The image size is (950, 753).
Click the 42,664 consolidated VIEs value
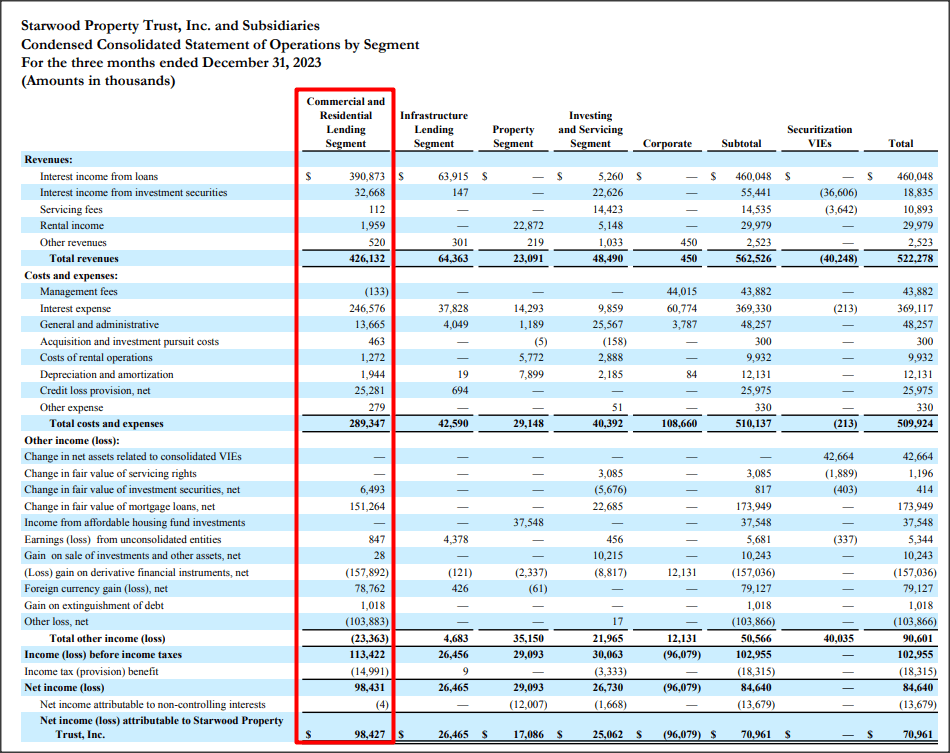(x=839, y=457)
